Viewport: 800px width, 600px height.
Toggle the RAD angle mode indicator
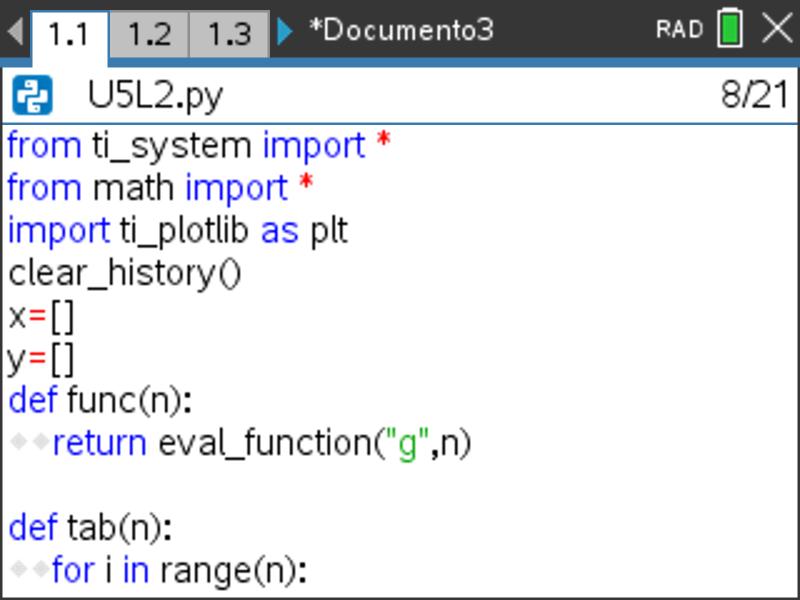tap(679, 30)
